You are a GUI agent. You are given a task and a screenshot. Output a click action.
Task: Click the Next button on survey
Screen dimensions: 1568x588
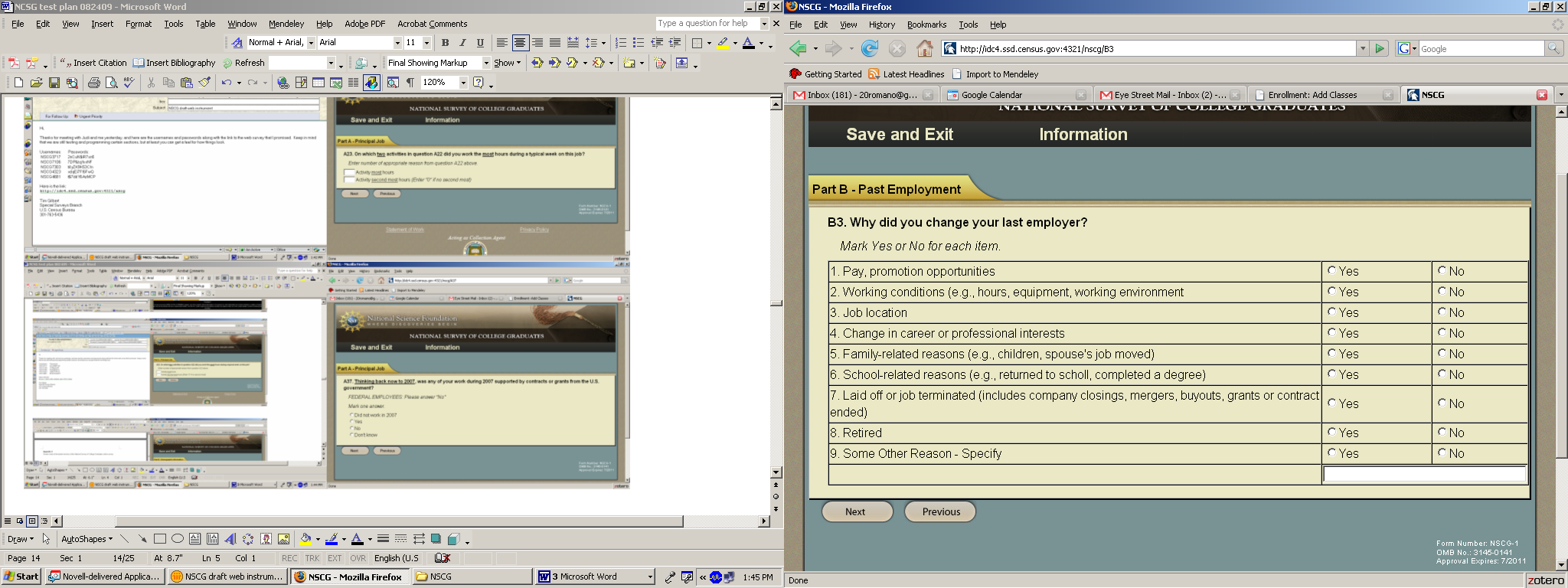[x=856, y=511]
